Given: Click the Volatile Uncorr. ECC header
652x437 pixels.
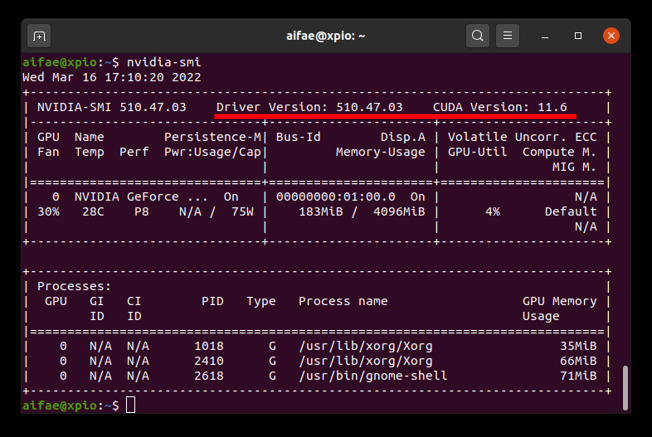Looking at the screenshot, I should (x=522, y=137).
